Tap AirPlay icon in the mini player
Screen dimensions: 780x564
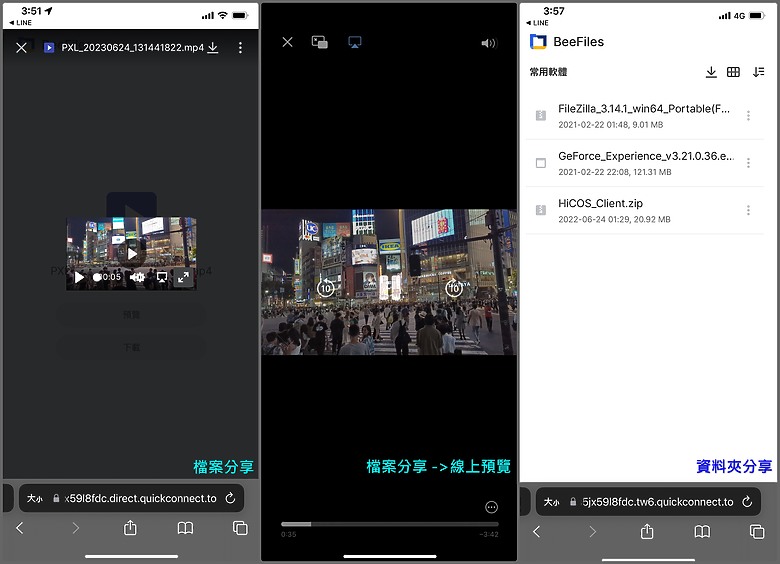point(162,277)
